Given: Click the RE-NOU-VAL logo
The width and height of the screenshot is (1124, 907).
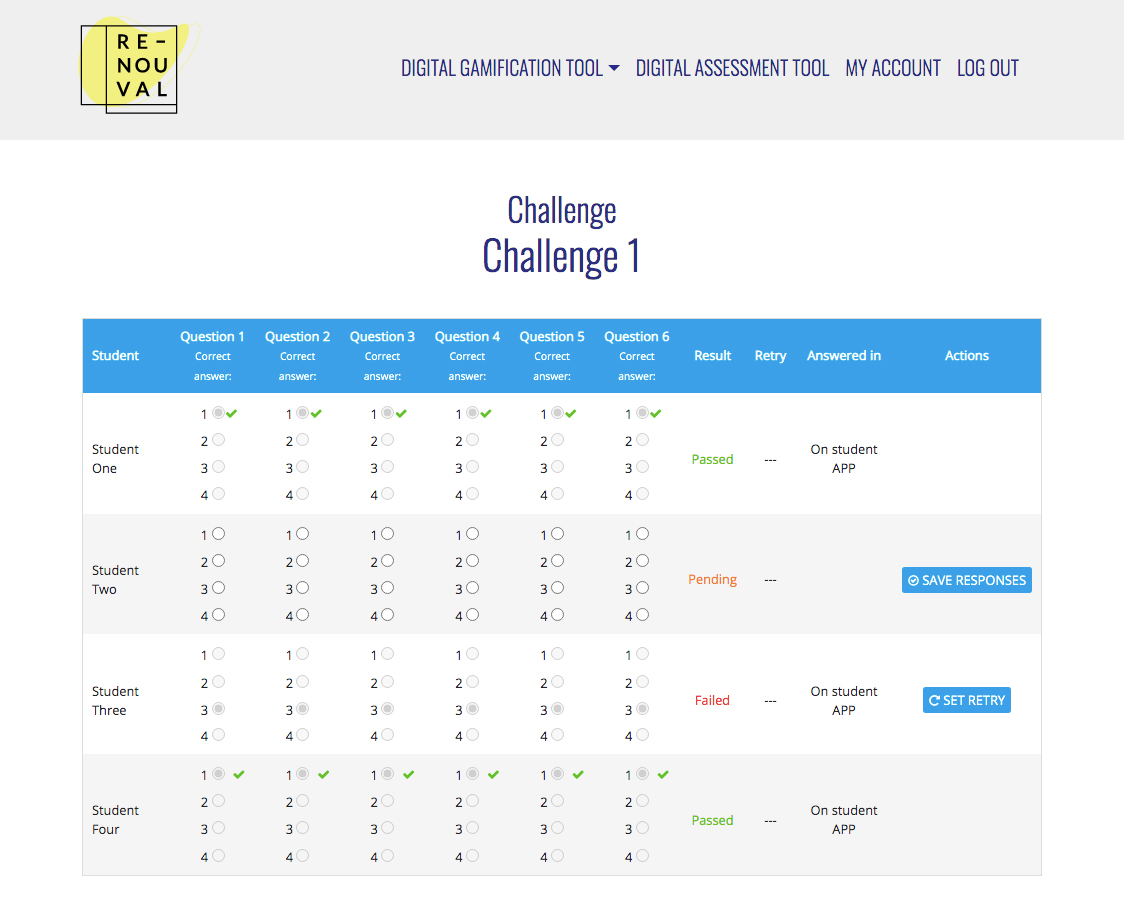Looking at the screenshot, I should click(130, 68).
